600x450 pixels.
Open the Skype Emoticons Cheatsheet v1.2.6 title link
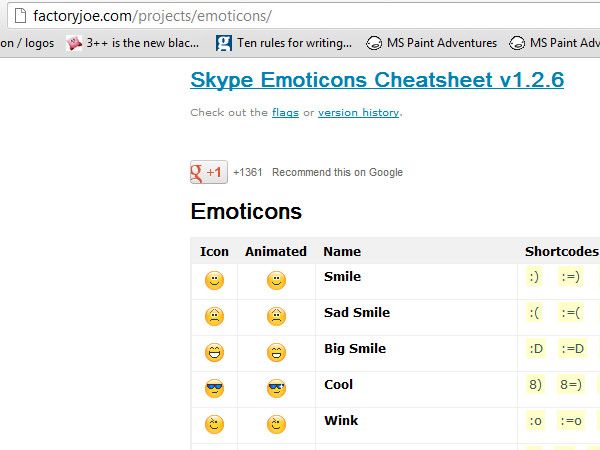point(377,80)
